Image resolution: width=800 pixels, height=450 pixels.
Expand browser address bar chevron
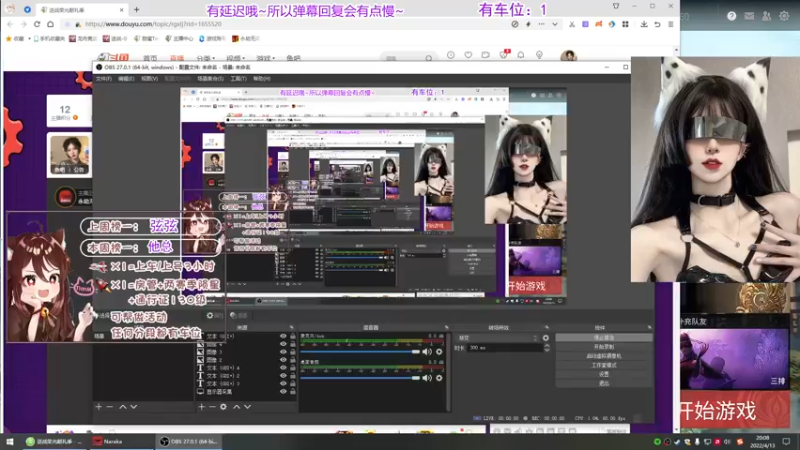tap(555, 24)
